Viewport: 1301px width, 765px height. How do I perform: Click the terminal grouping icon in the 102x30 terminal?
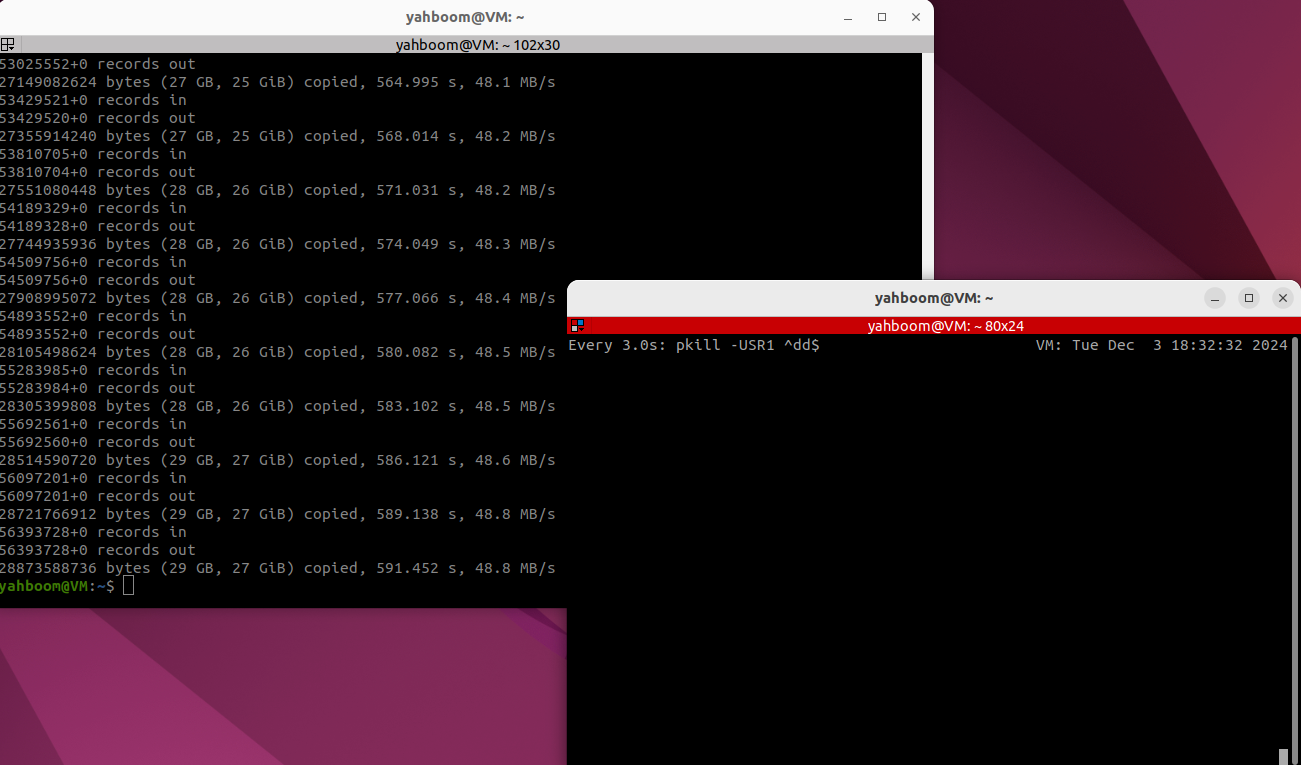click(x=8, y=44)
